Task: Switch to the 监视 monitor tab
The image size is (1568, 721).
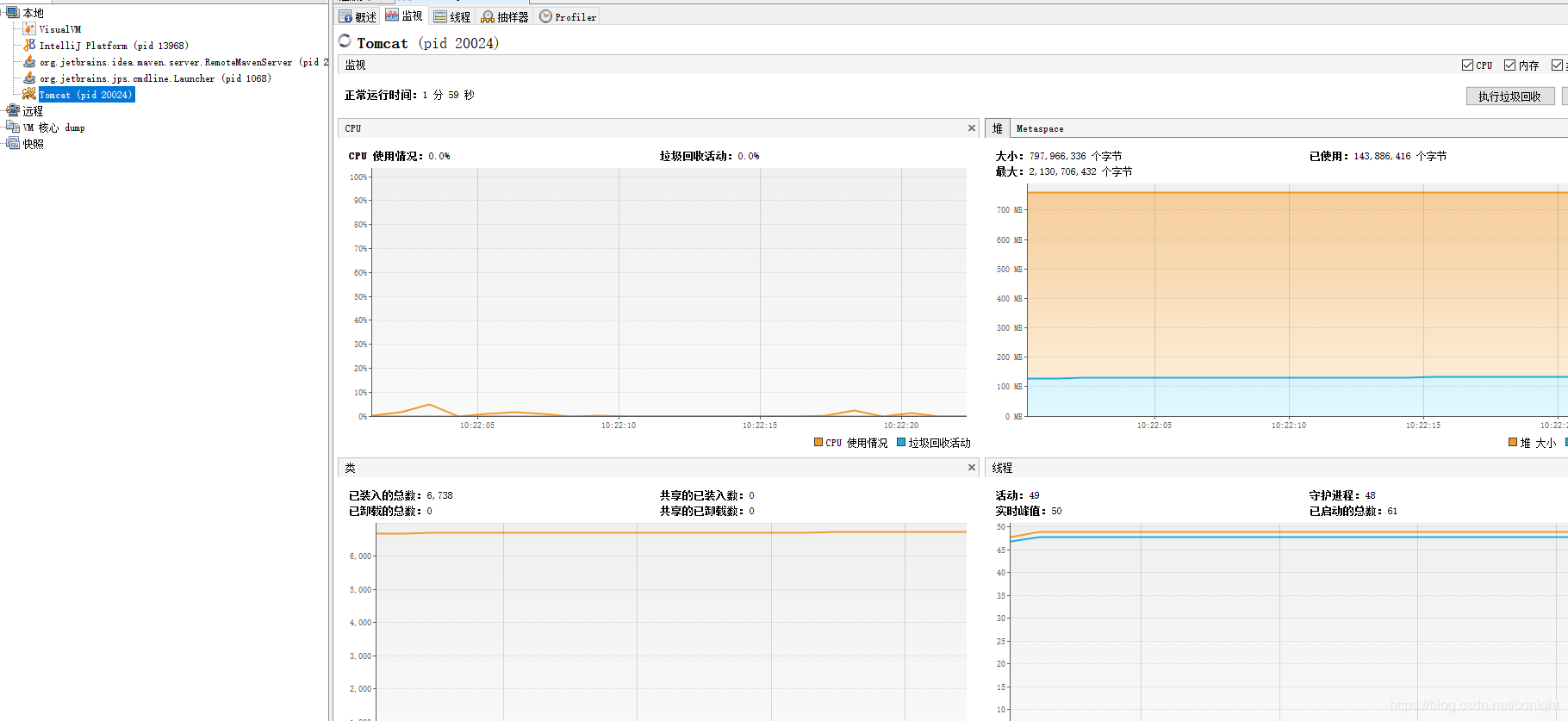Action: click(x=404, y=16)
